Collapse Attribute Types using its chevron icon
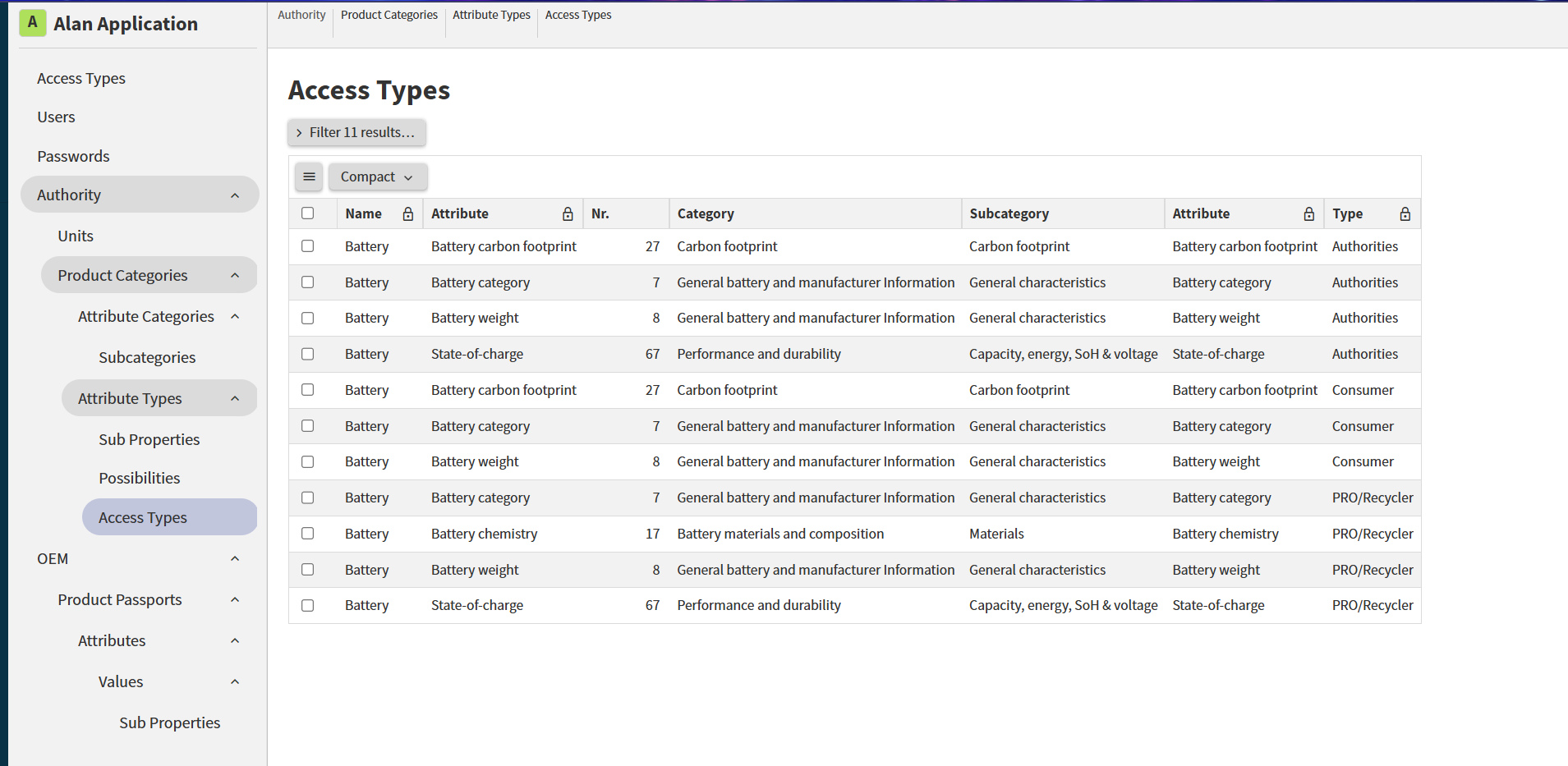The image size is (1568, 766). pyautogui.click(x=235, y=398)
